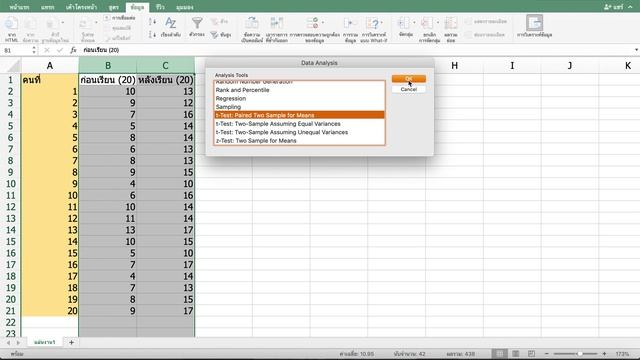Click the Name Box showing B1
Screen dimensions: 640x360
(16, 50)
